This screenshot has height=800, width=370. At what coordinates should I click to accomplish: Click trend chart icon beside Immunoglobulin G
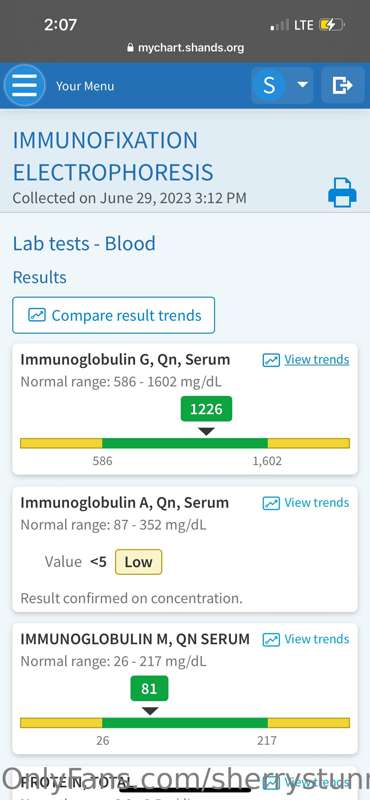coord(271,360)
